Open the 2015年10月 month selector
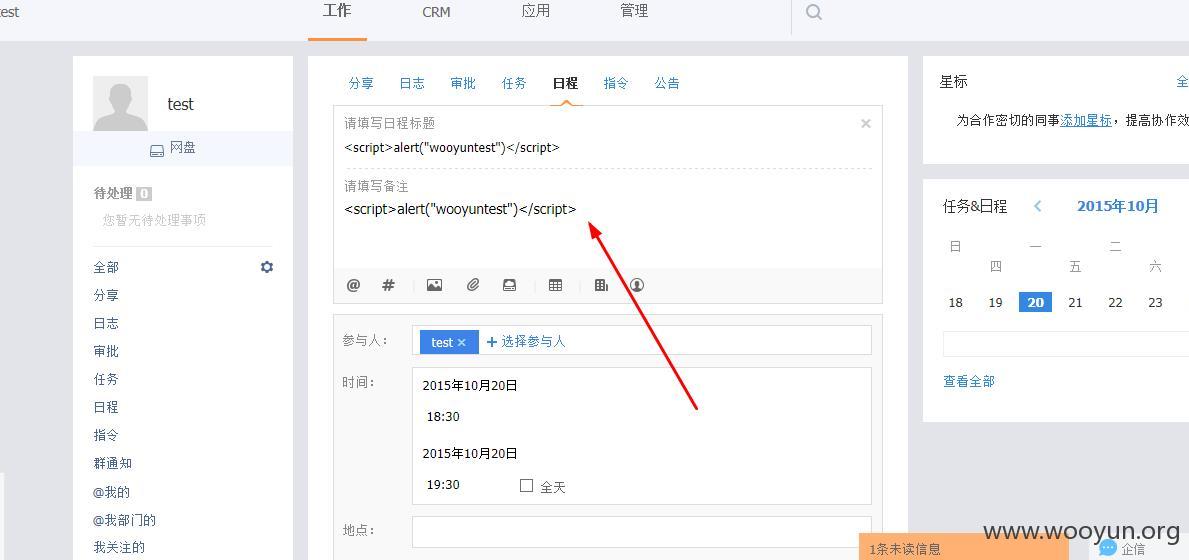The height and width of the screenshot is (560, 1189). click(x=1118, y=206)
